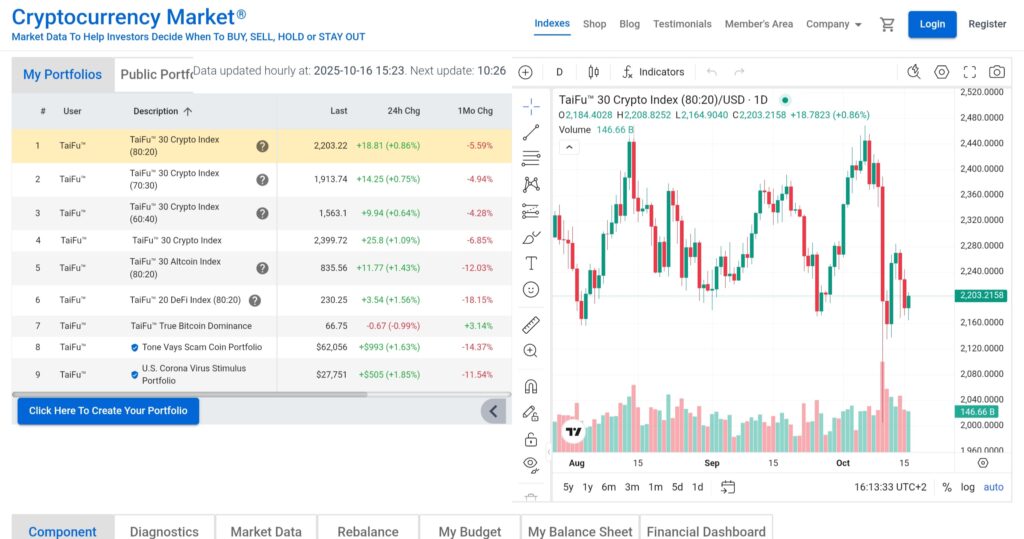Open the D interval dropdown

point(559,72)
